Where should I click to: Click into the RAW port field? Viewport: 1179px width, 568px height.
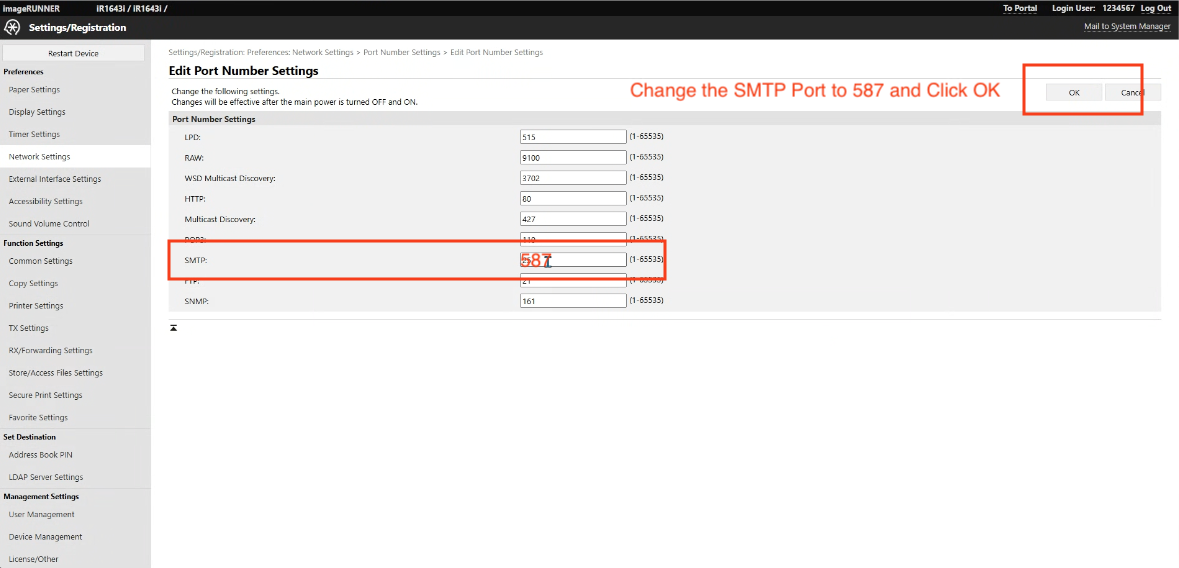573,157
